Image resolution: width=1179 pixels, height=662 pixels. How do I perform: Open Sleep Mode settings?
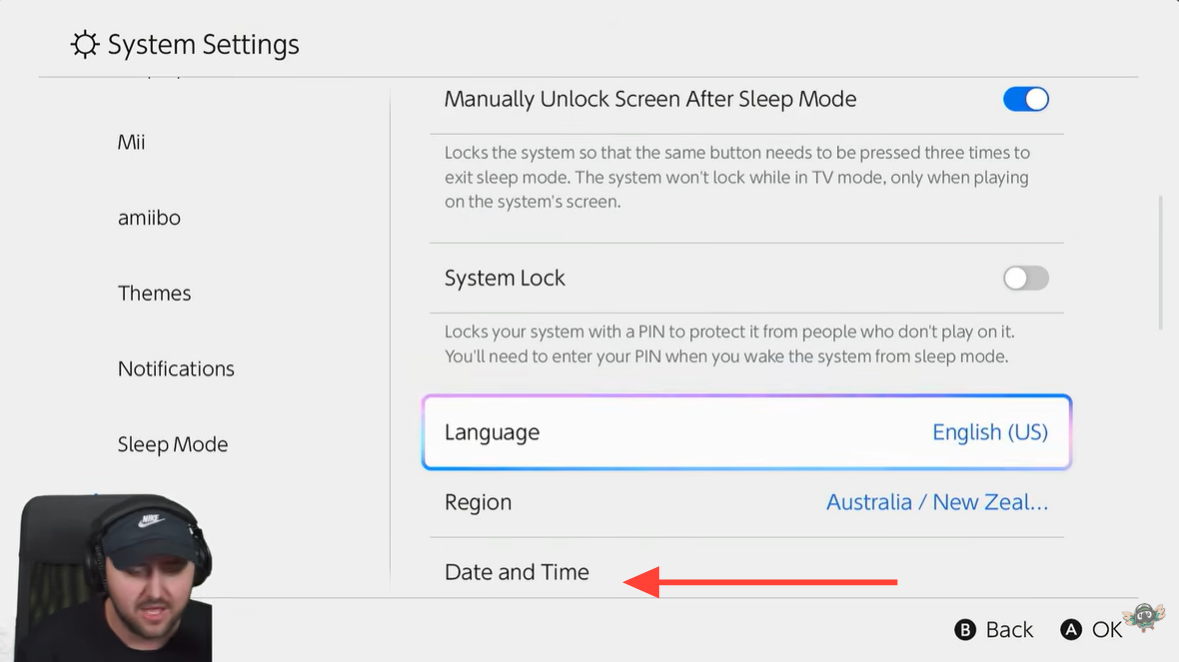172,445
